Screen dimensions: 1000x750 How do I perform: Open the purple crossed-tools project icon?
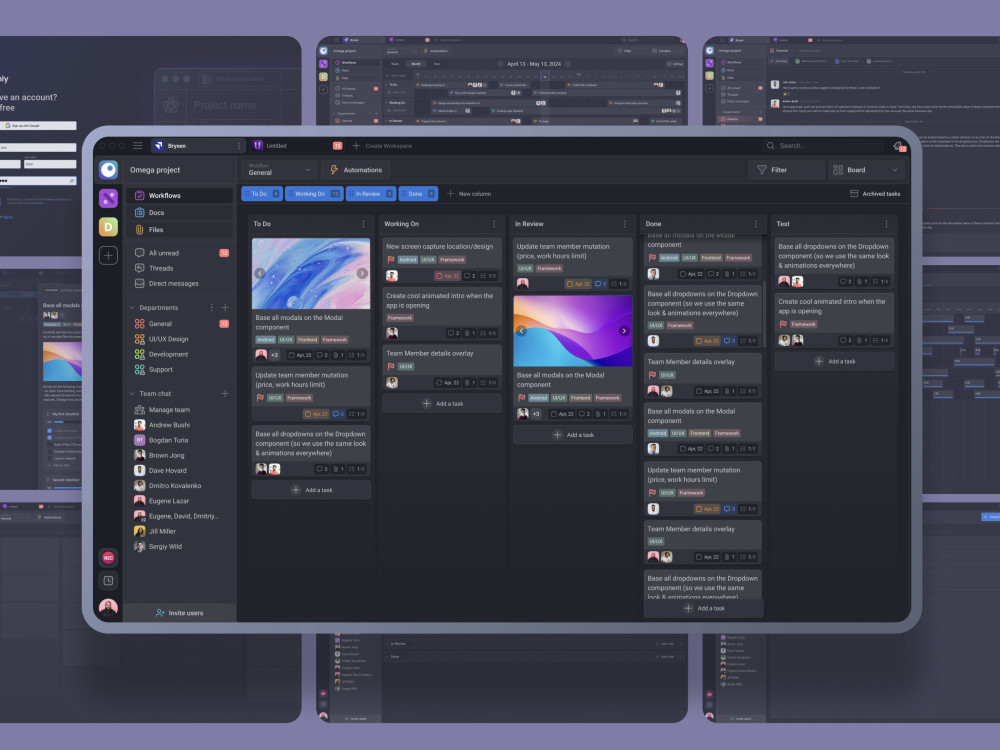point(108,198)
